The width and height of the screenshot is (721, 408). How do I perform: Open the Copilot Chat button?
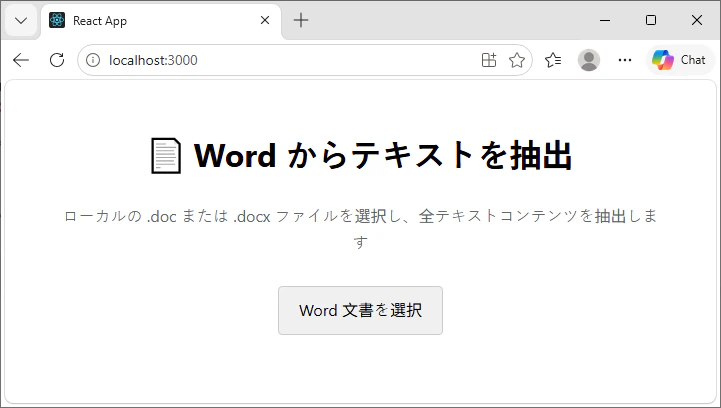(x=679, y=60)
